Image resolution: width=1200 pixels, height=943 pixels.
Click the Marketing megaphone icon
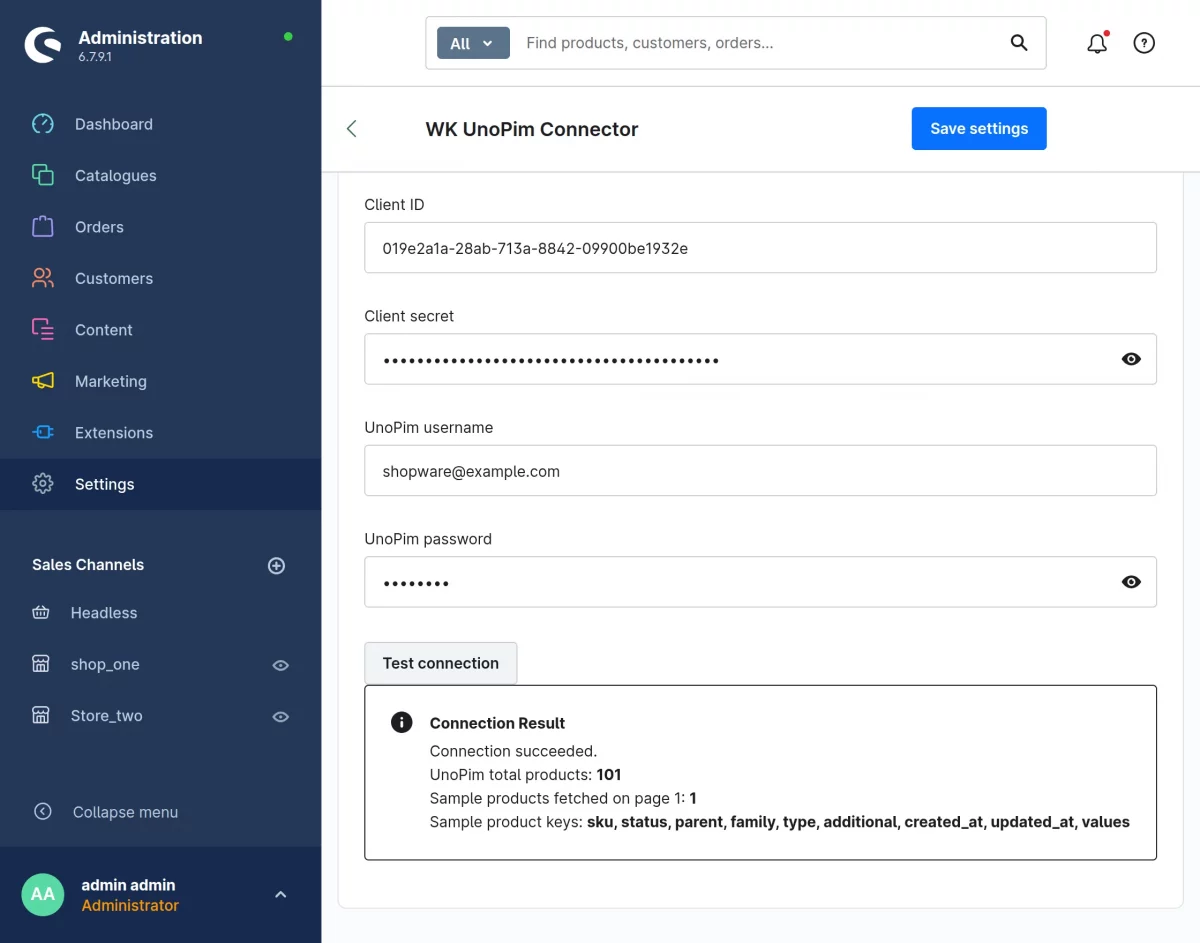pyautogui.click(x=42, y=381)
